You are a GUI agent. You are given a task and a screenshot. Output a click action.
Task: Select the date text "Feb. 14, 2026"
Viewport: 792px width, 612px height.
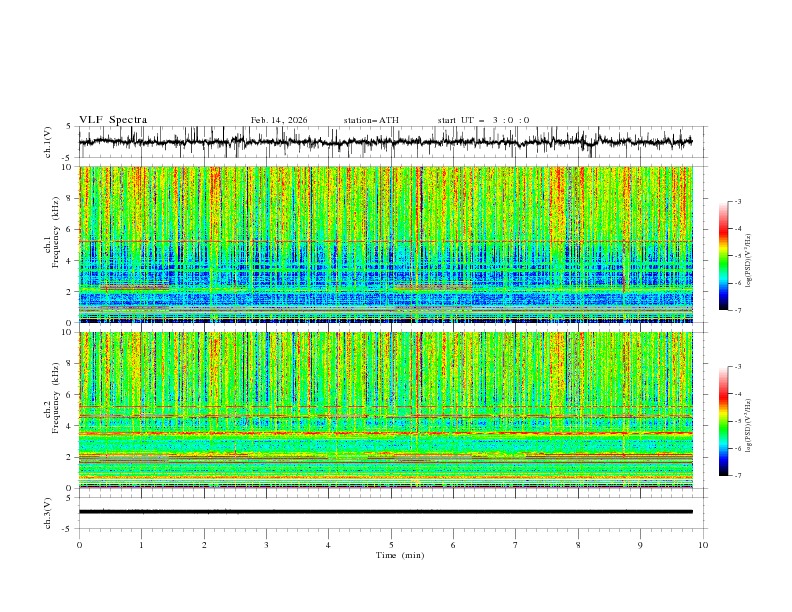[279, 120]
